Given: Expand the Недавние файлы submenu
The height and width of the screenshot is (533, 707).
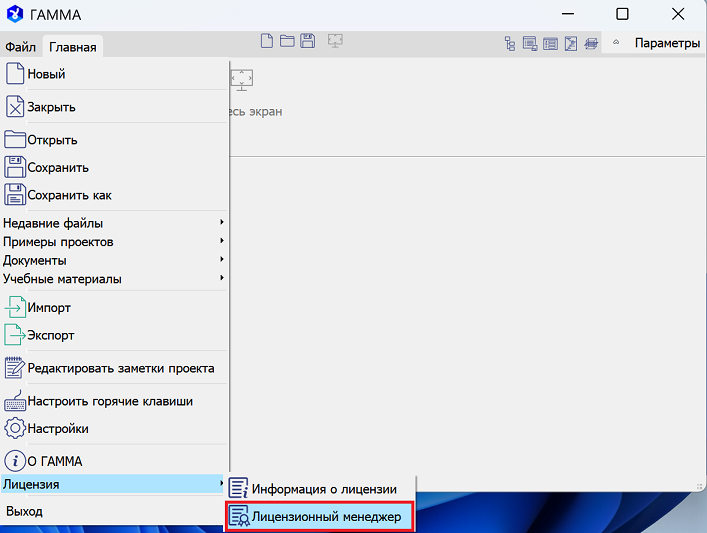Looking at the screenshot, I should click(112, 223).
